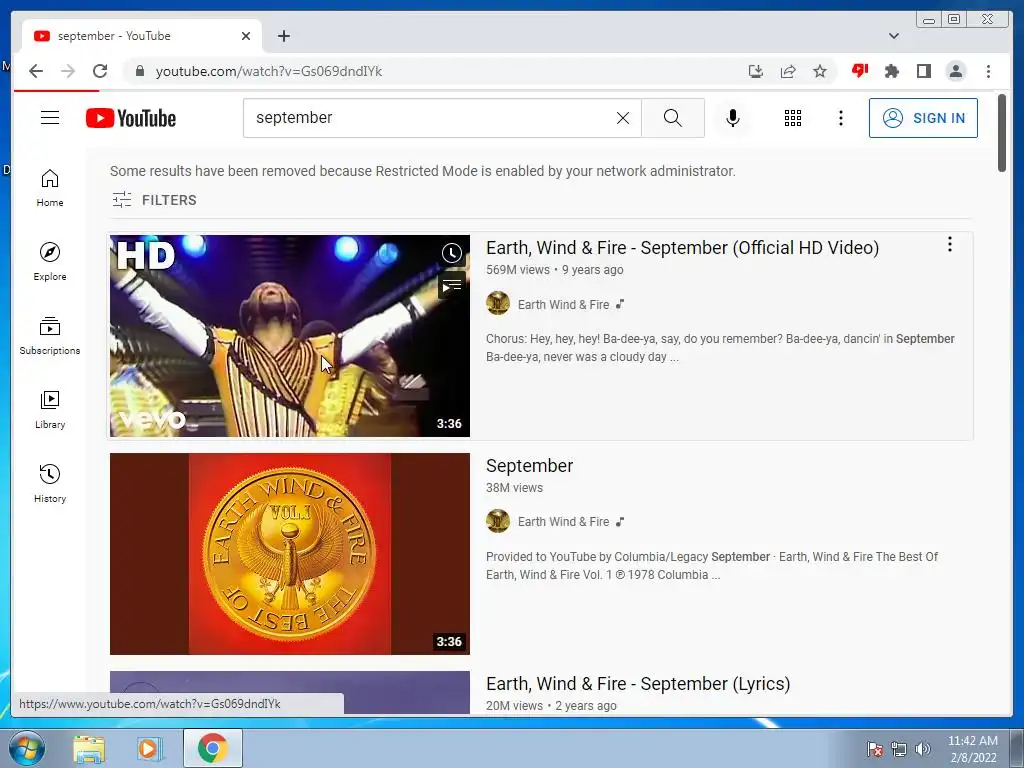Screen dimensions: 1024x768
Task: Open Windows Explorer from taskbar
Action: [x=89, y=749]
